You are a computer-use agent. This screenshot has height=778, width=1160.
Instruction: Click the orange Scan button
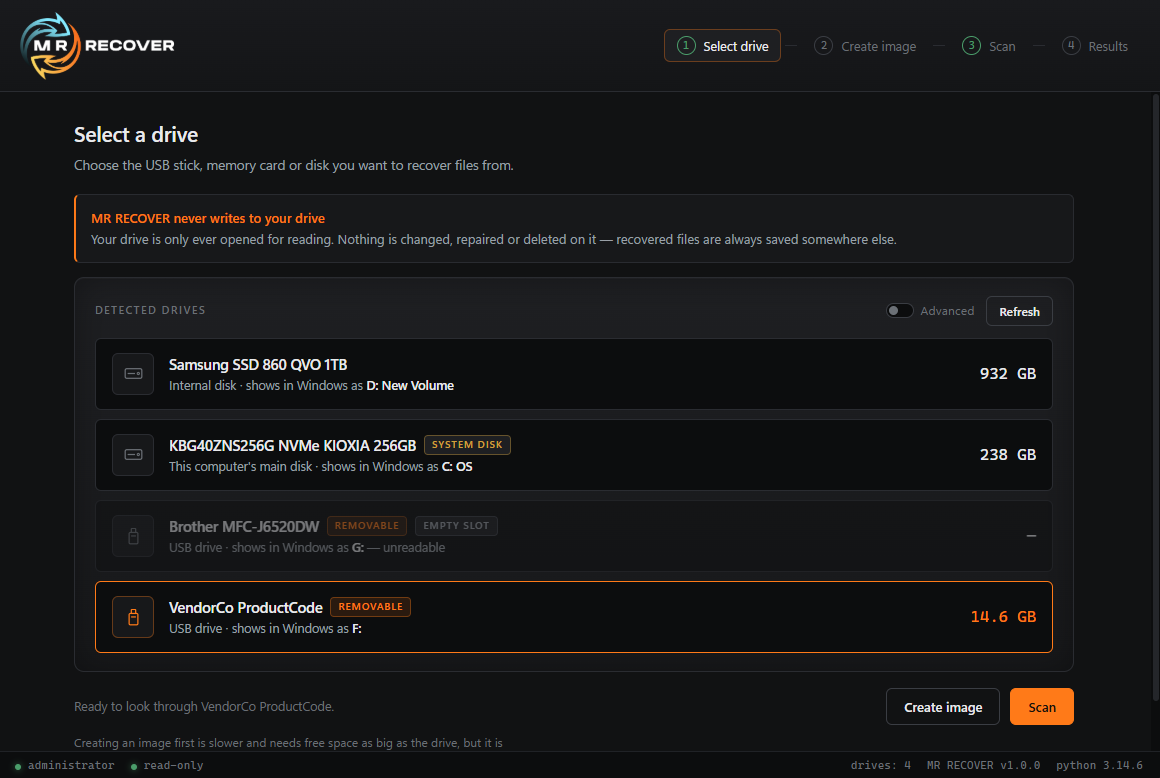pos(1041,707)
